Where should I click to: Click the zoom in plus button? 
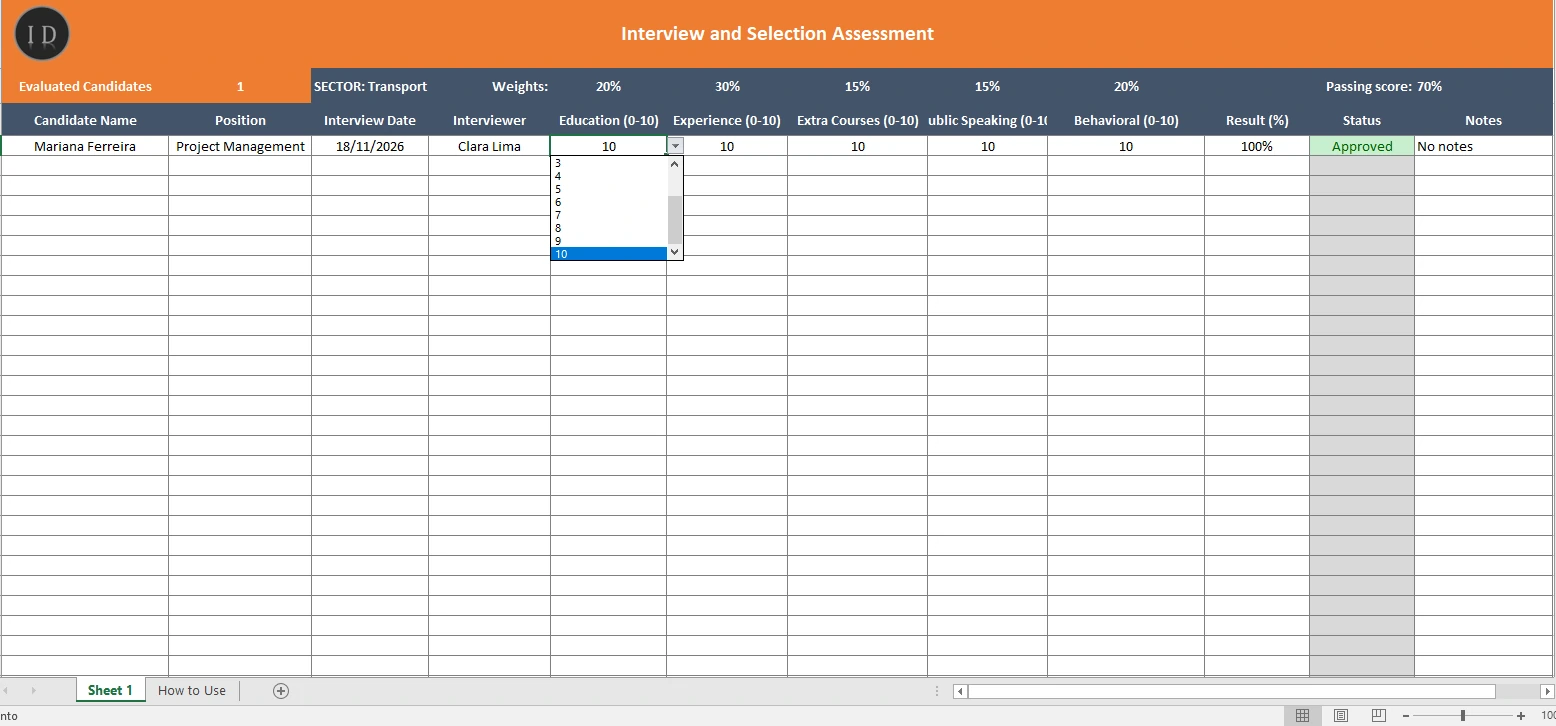click(1521, 716)
